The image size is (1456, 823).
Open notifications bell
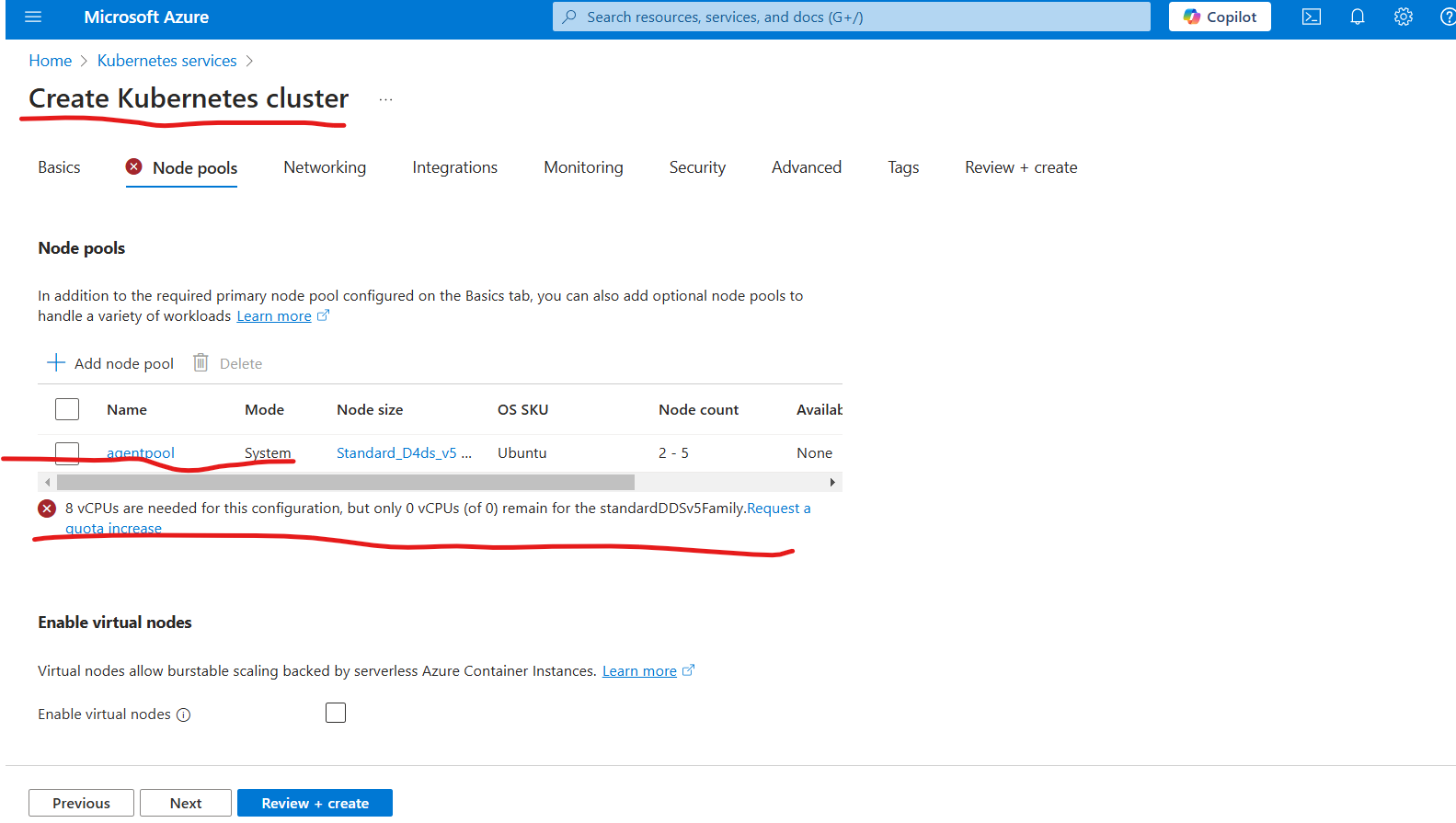click(x=1358, y=17)
